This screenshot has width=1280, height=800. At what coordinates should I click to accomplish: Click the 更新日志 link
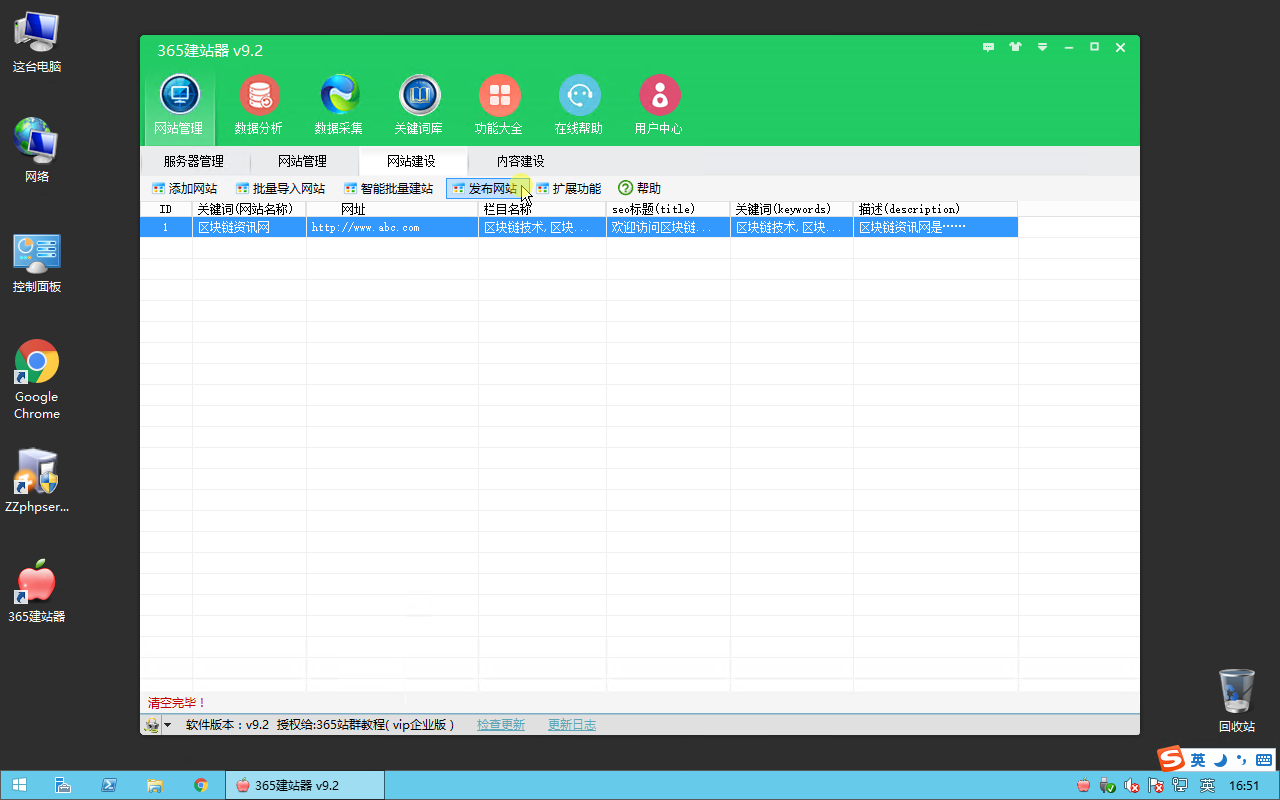(572, 725)
